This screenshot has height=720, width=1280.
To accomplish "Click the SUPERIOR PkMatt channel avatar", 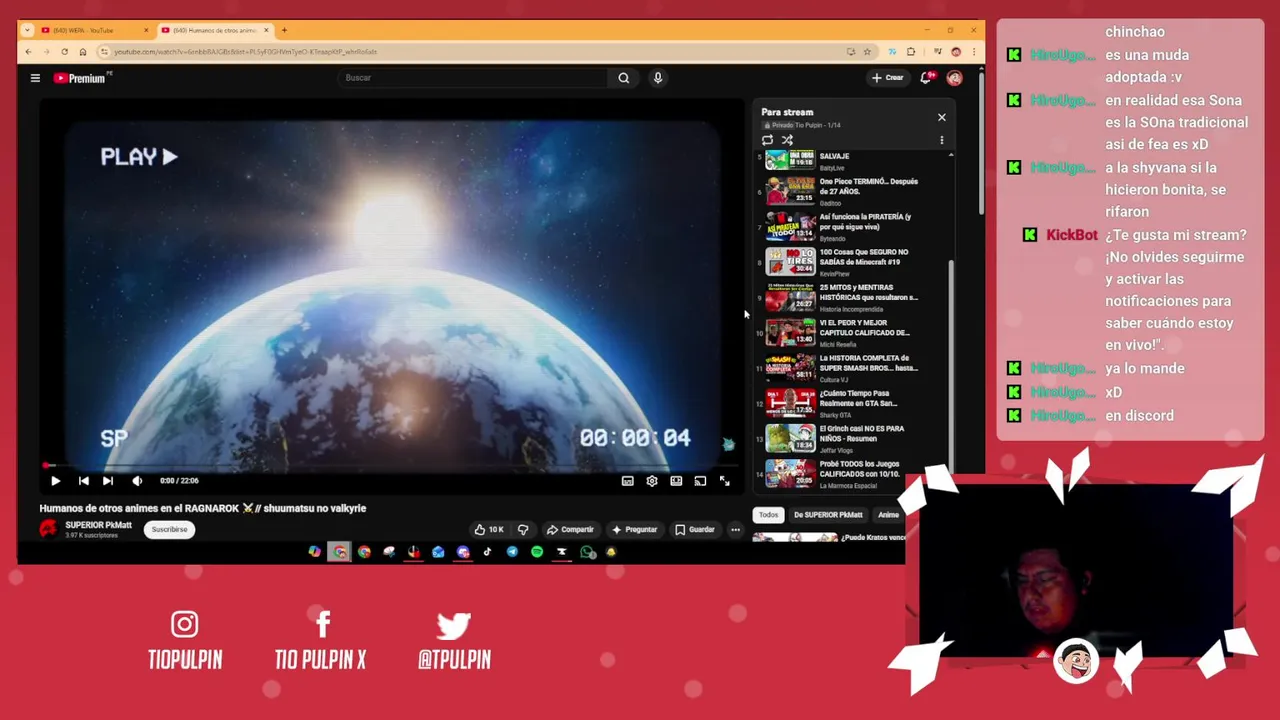I will pyautogui.click(x=48, y=529).
